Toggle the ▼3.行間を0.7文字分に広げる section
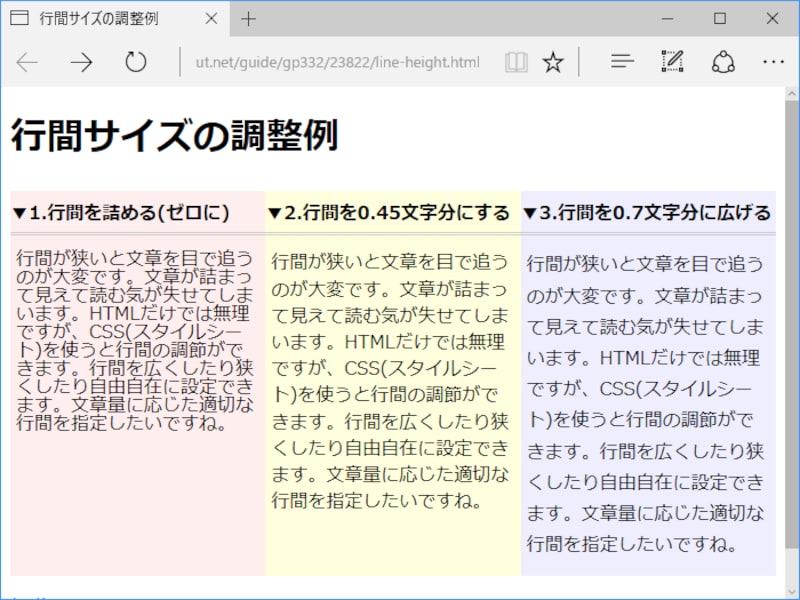The width and height of the screenshot is (800, 600). click(646, 212)
